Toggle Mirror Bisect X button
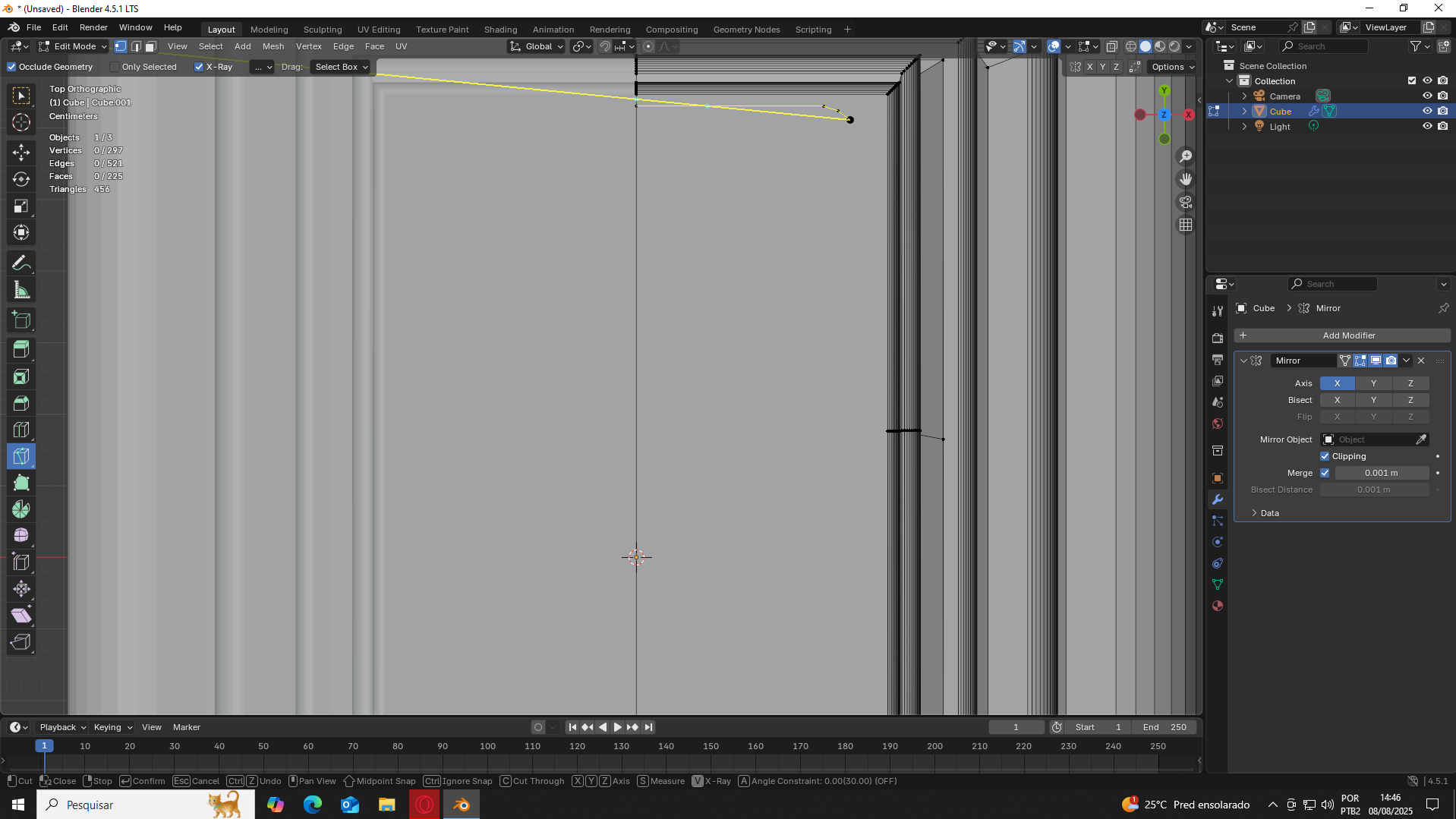 tap(1337, 400)
